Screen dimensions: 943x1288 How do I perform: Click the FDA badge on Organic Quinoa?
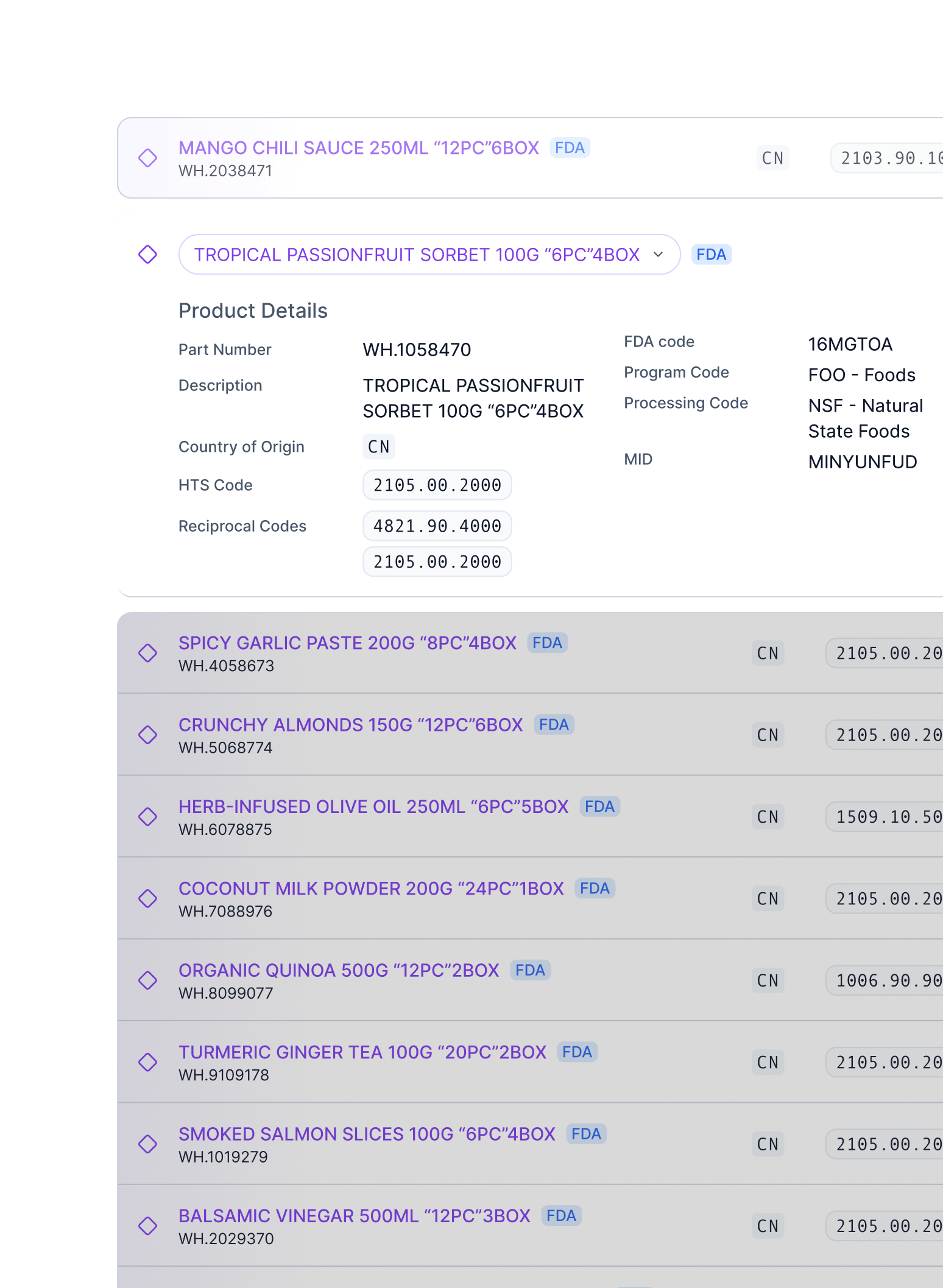click(530, 970)
